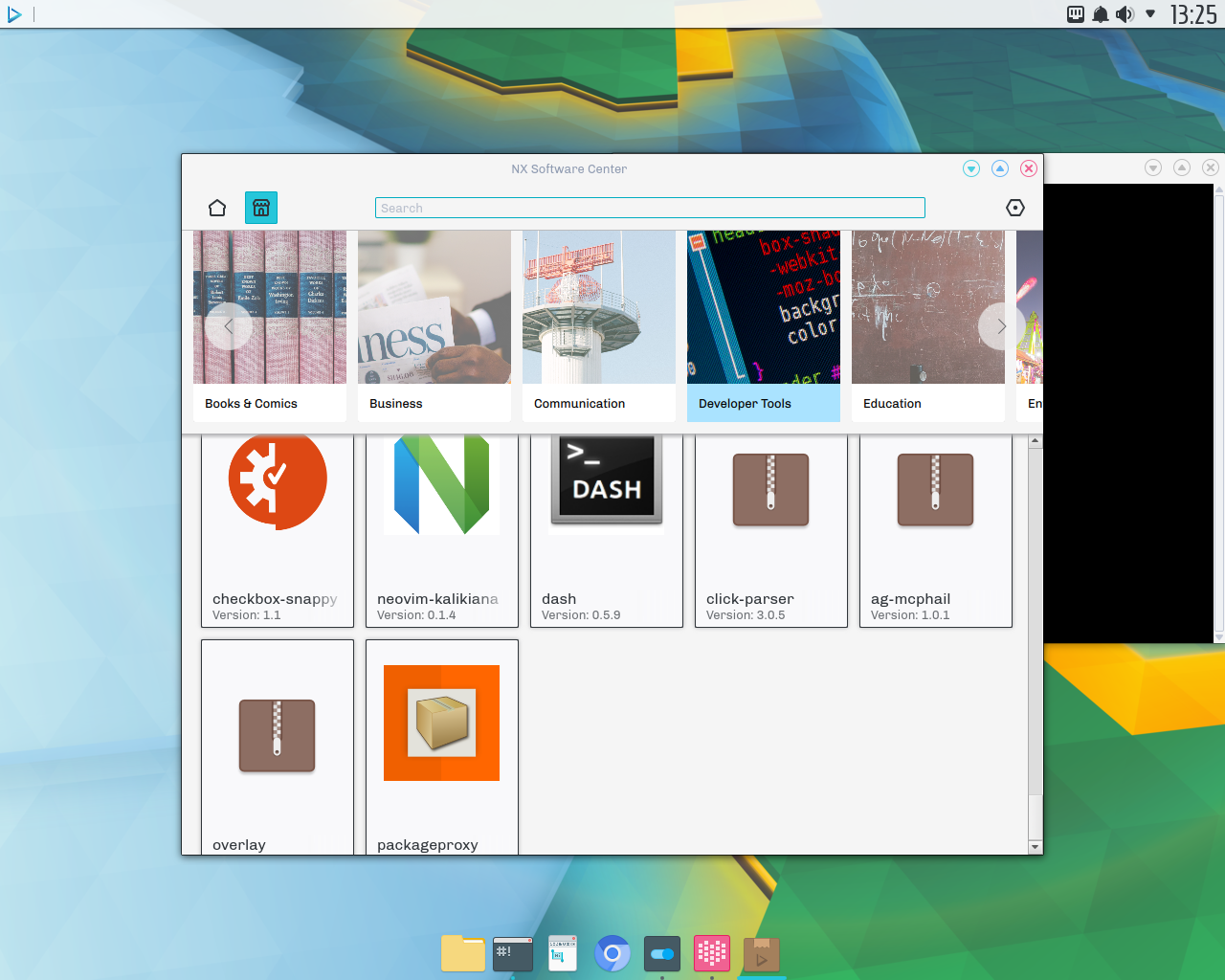
Task: Maximize the background window on right
Action: tap(1182, 167)
